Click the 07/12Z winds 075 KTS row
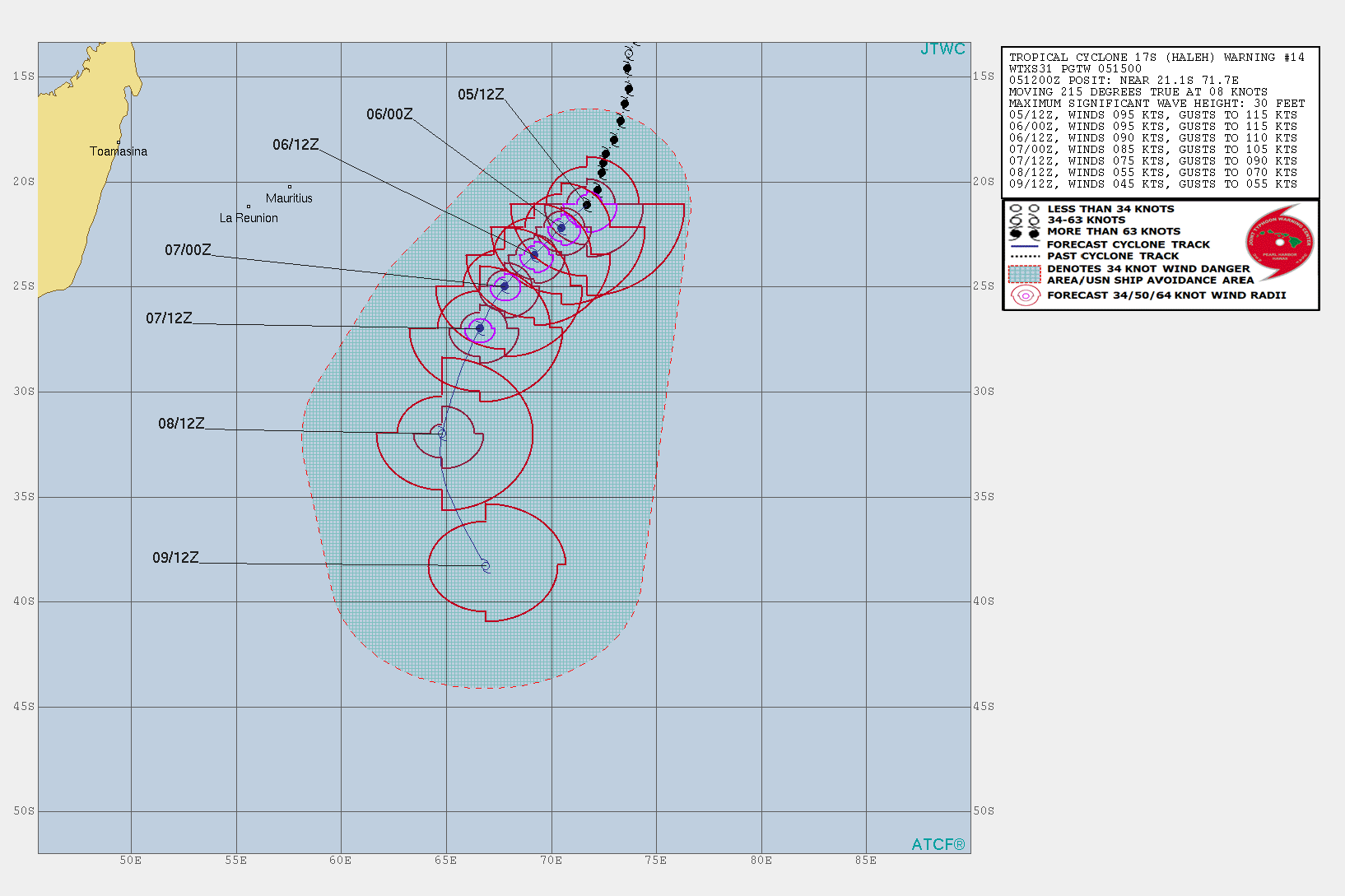1345x896 pixels. point(1153,161)
